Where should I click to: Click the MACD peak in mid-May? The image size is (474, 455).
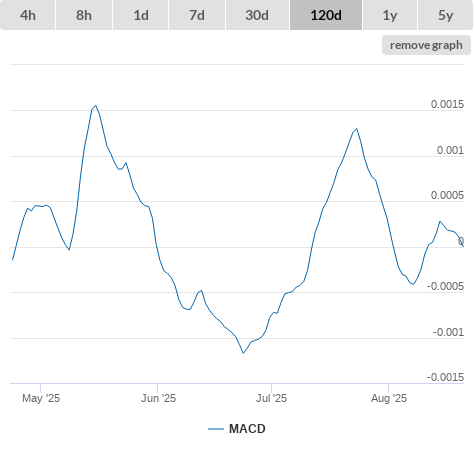(96, 106)
